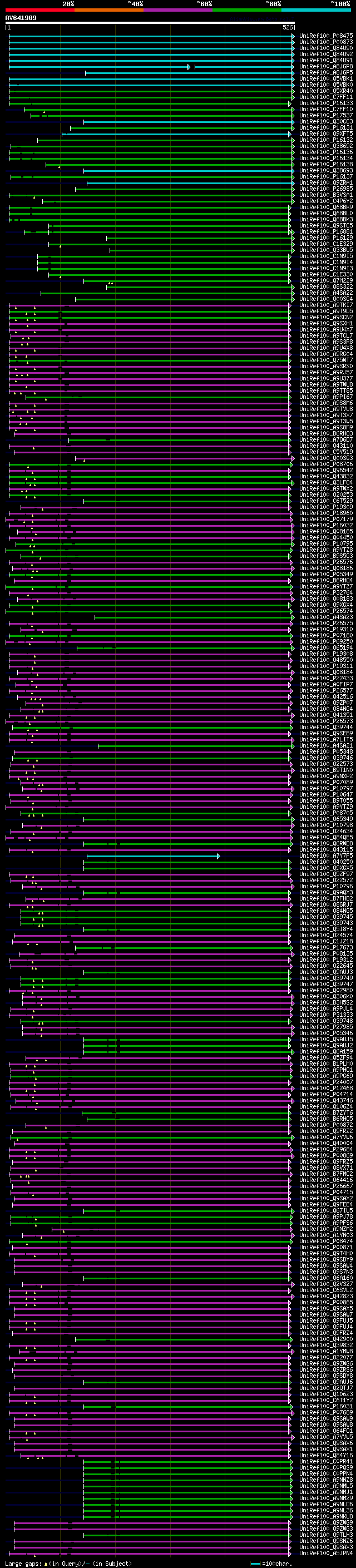Click the query end position 526 label
Viewport: 356px width, 1568px height.
[287, 27]
